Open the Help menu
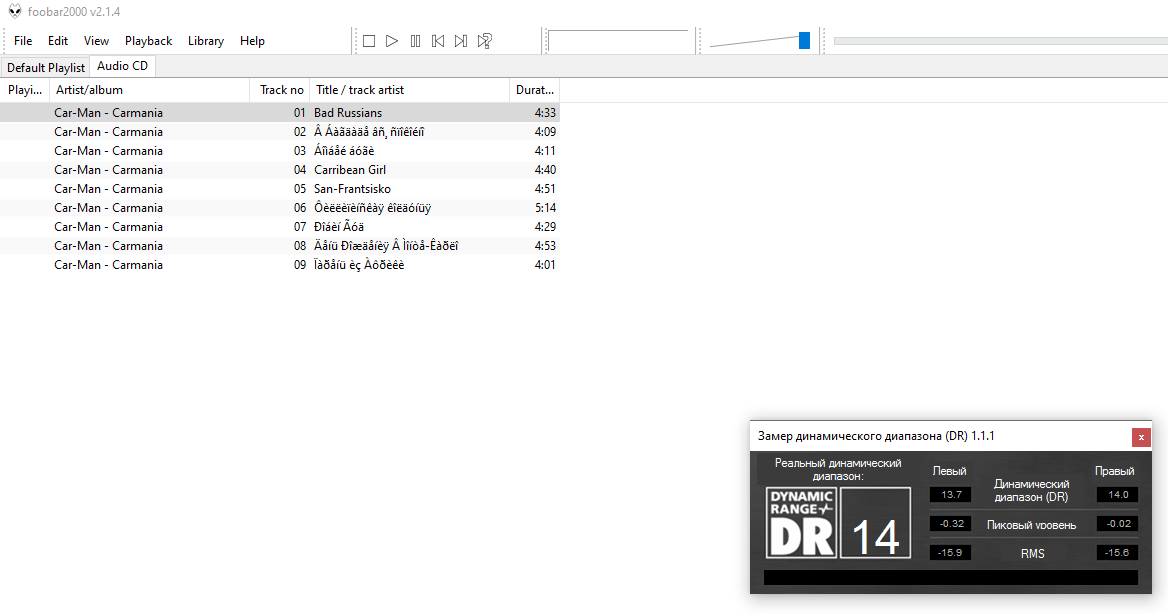 pos(252,41)
